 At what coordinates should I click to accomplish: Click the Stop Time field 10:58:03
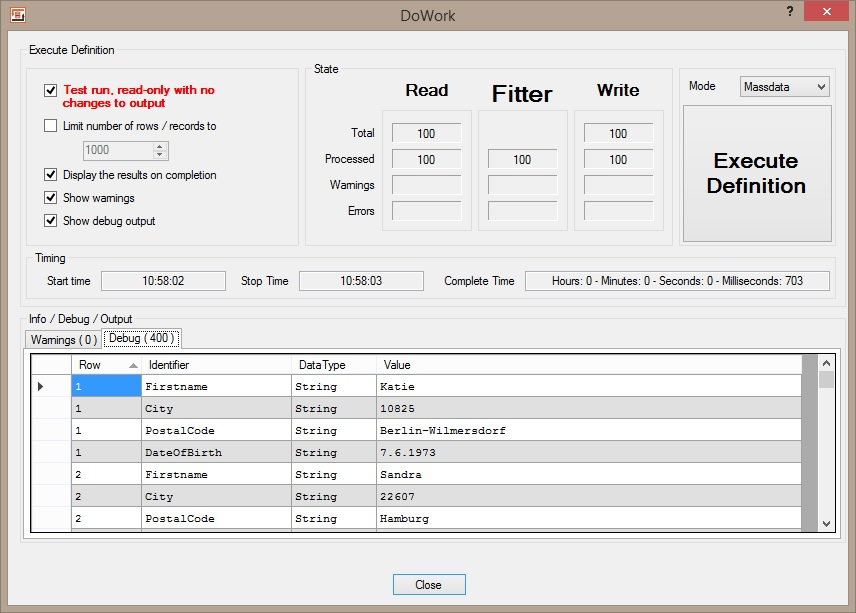pos(361,281)
